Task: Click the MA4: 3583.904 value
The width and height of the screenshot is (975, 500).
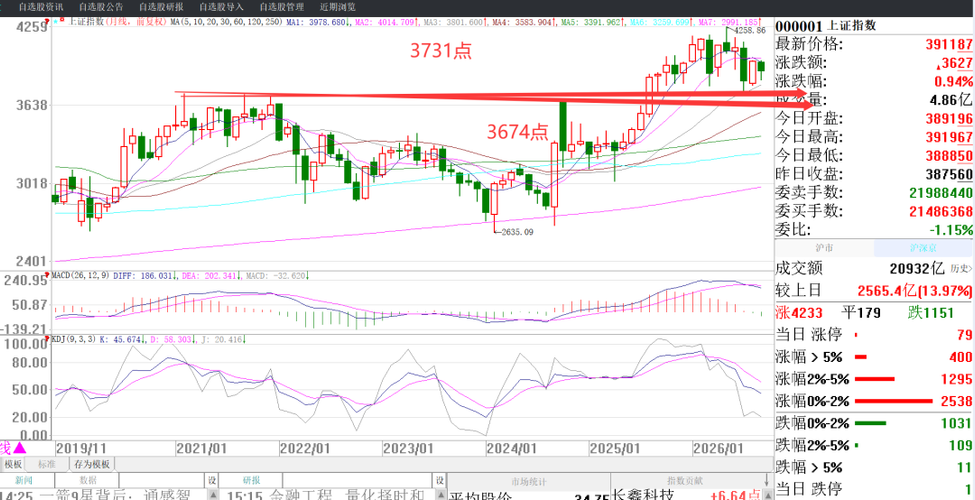Action: (524, 22)
